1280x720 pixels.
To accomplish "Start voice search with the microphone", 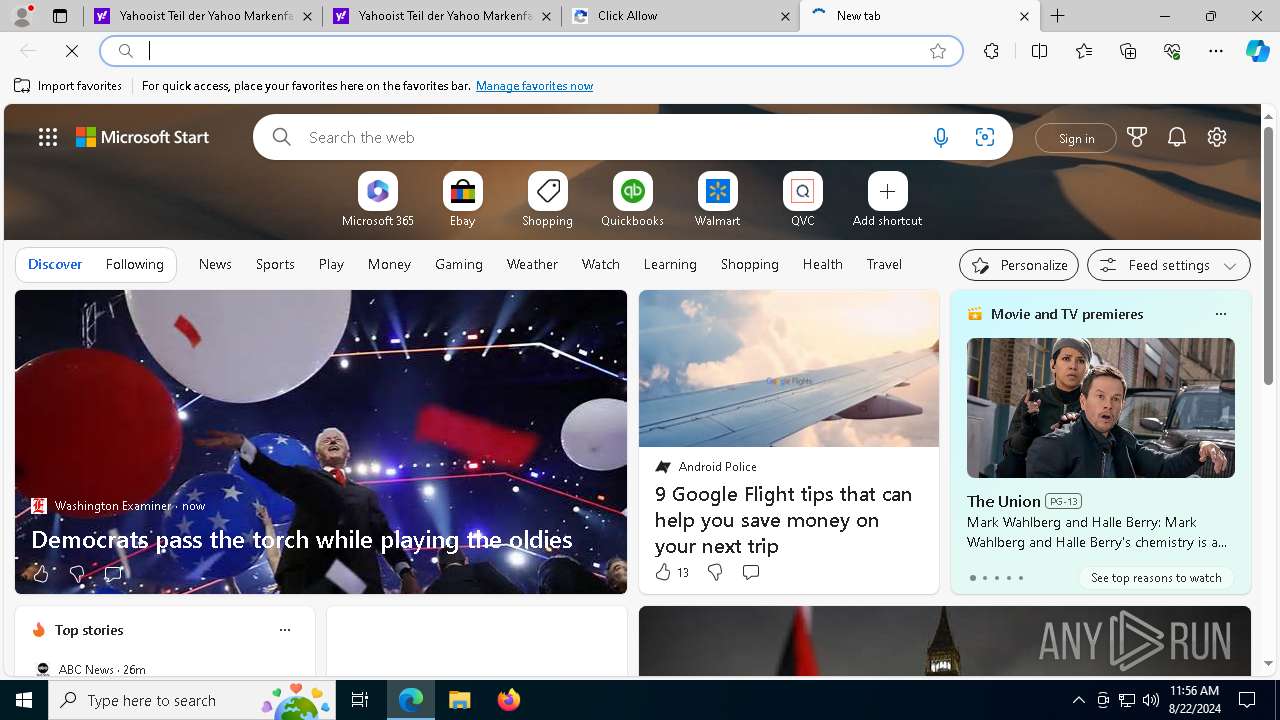I will coord(940,138).
